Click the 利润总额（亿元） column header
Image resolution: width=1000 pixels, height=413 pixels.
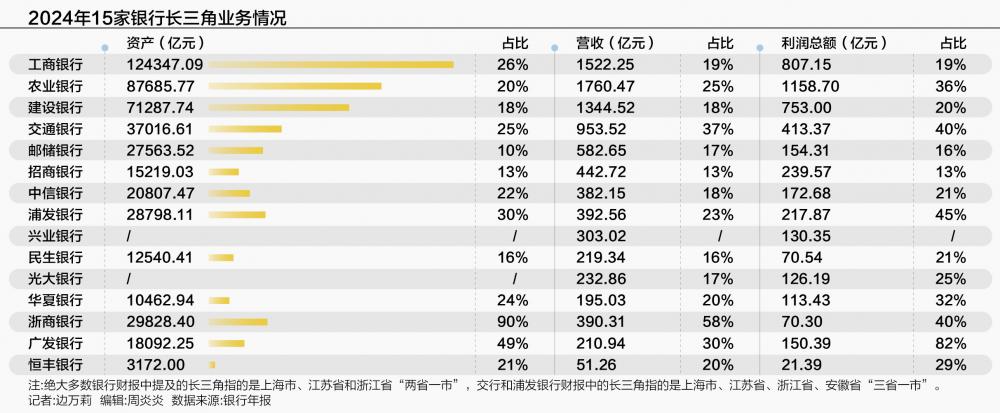(x=834, y=43)
